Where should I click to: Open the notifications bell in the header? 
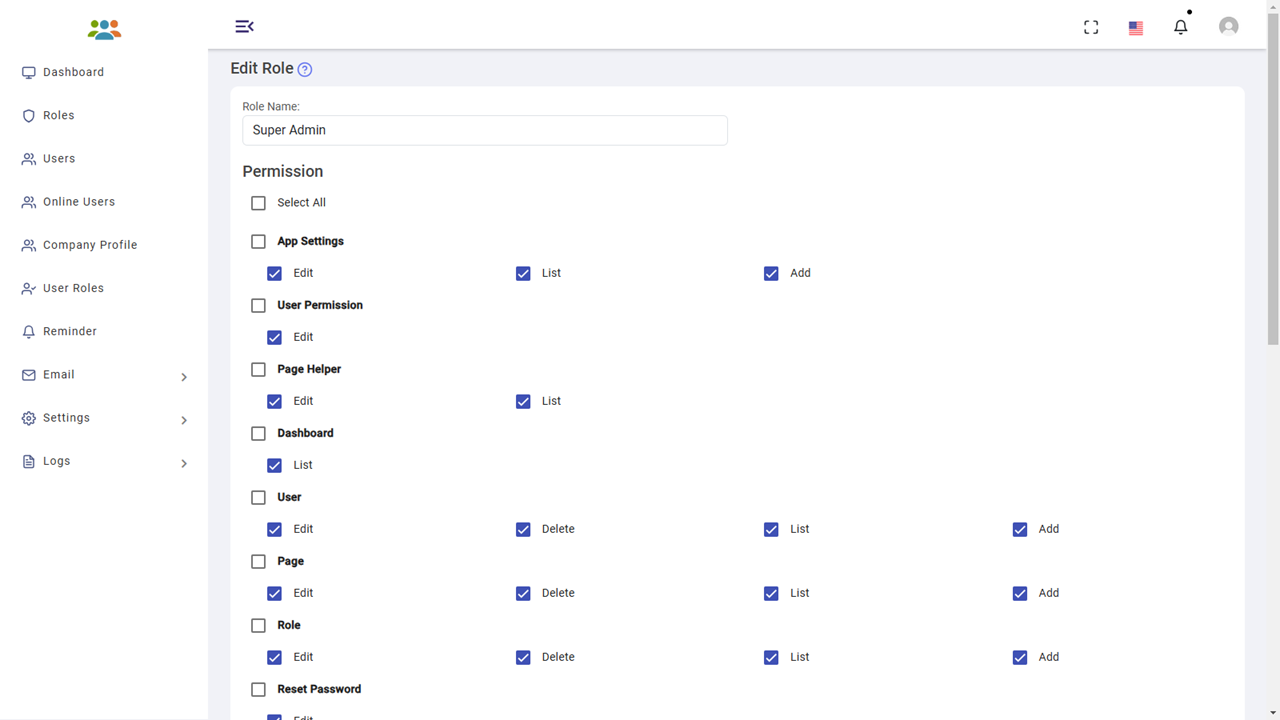coord(1181,27)
